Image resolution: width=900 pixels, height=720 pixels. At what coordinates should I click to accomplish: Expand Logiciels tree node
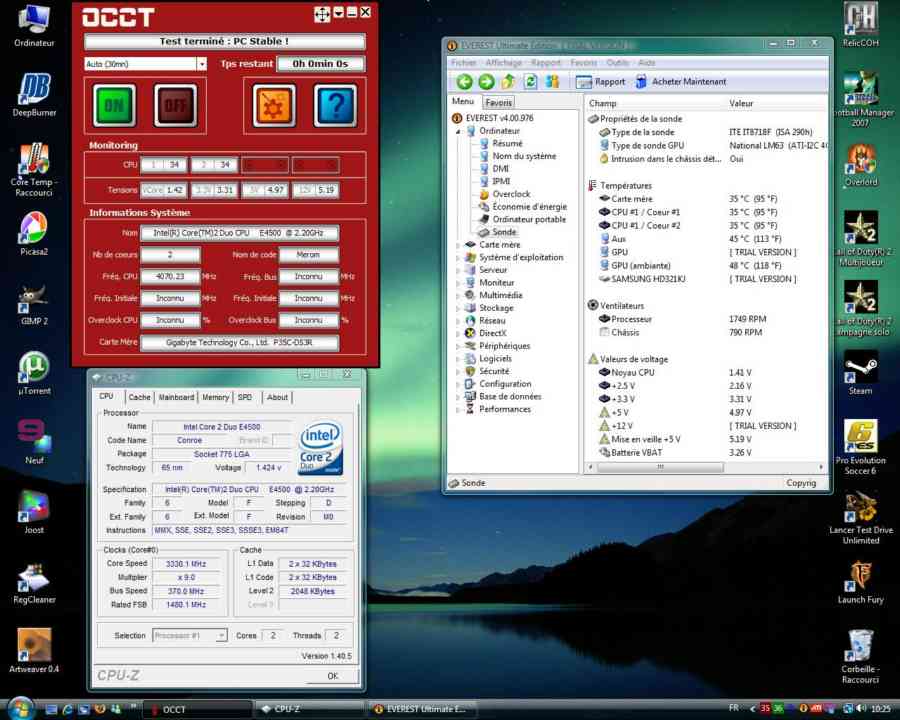pos(458,358)
